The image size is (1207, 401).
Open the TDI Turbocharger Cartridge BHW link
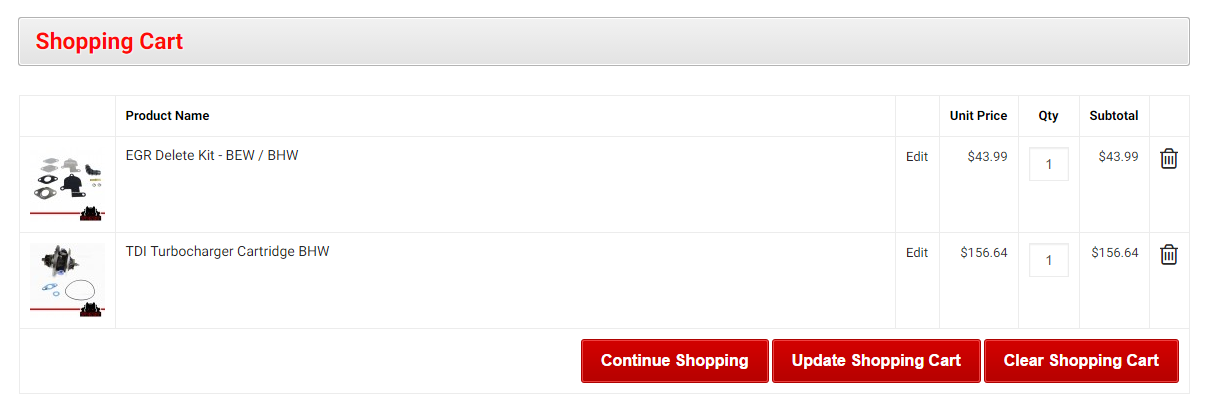pyautogui.click(x=227, y=252)
